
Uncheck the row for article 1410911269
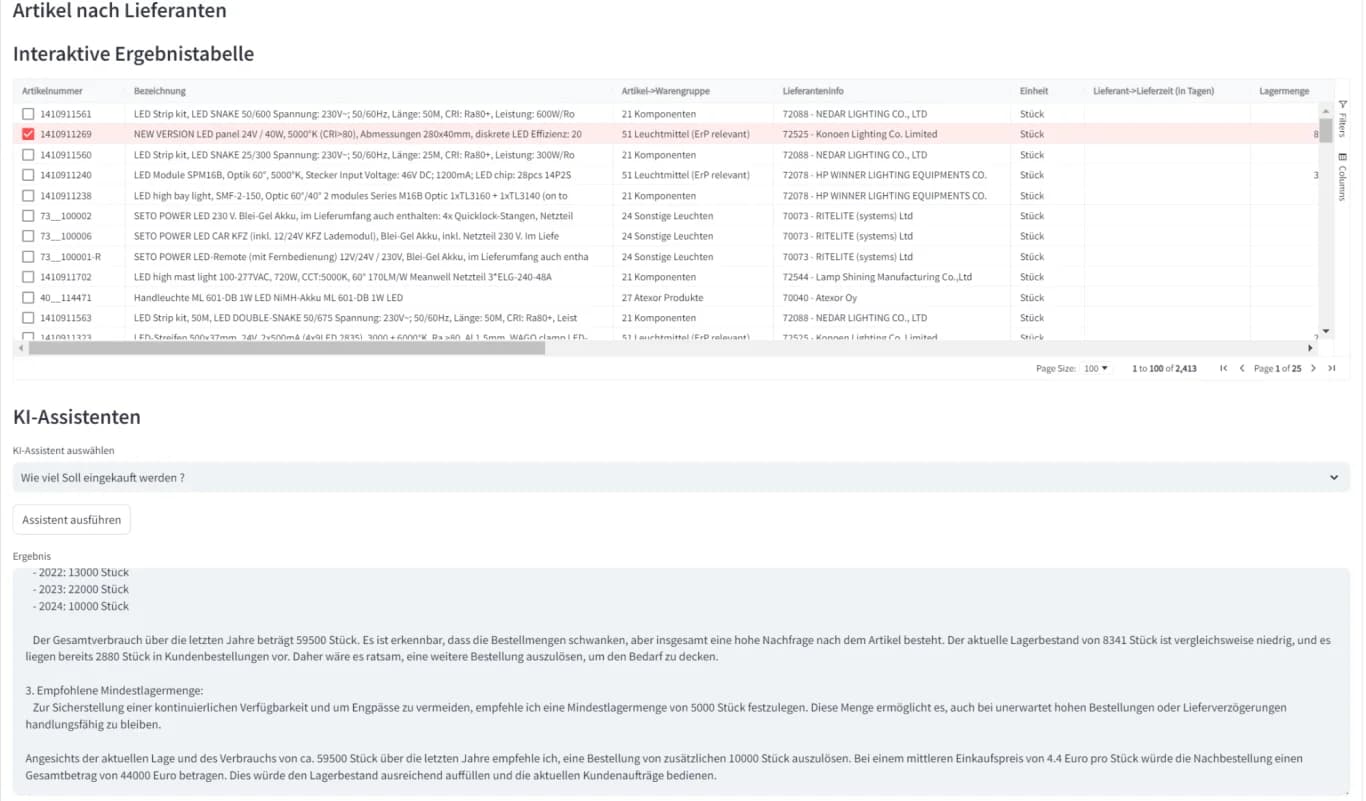(28, 134)
